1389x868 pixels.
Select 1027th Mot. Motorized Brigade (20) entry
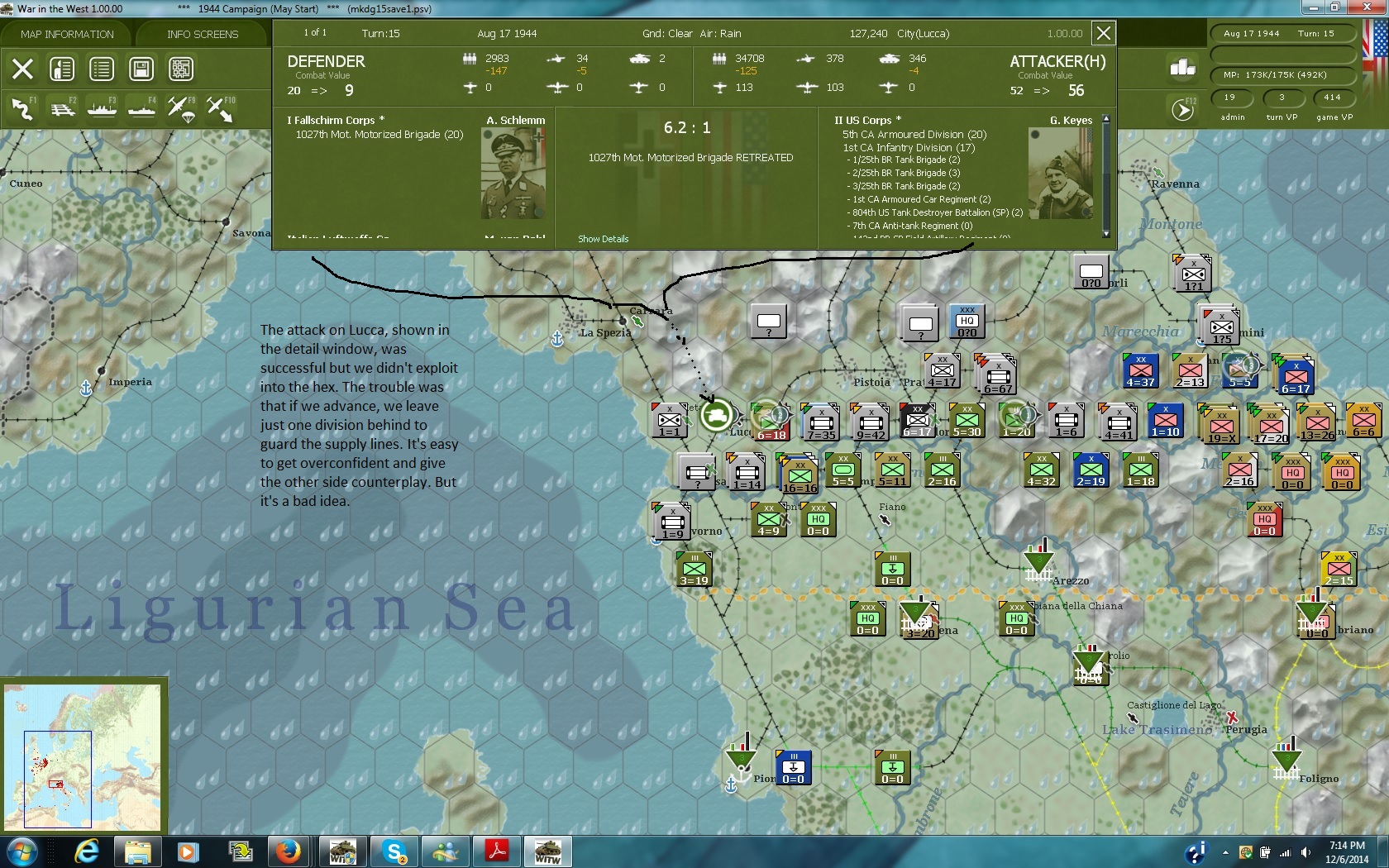coord(379,134)
